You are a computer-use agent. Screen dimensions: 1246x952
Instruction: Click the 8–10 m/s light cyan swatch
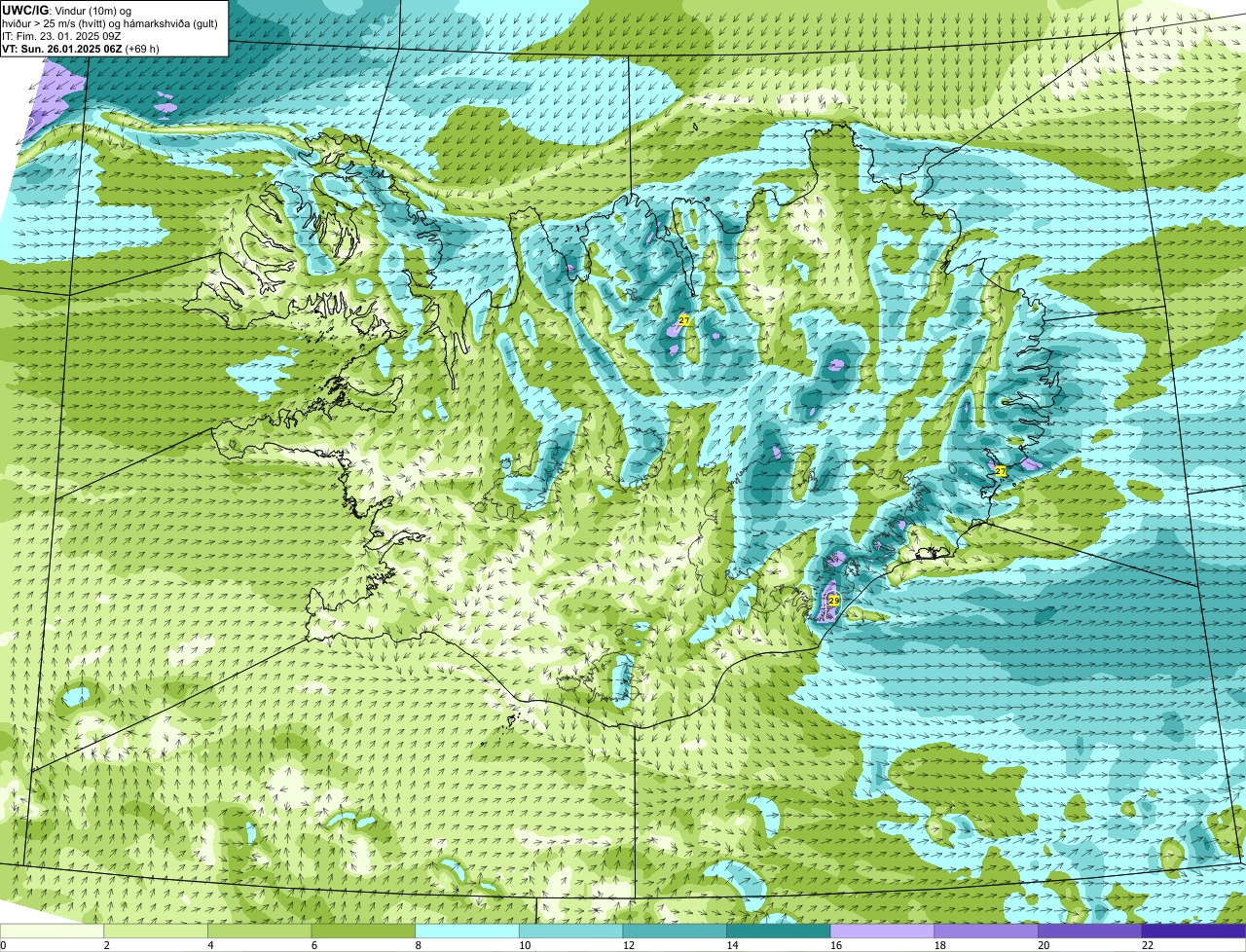click(467, 931)
